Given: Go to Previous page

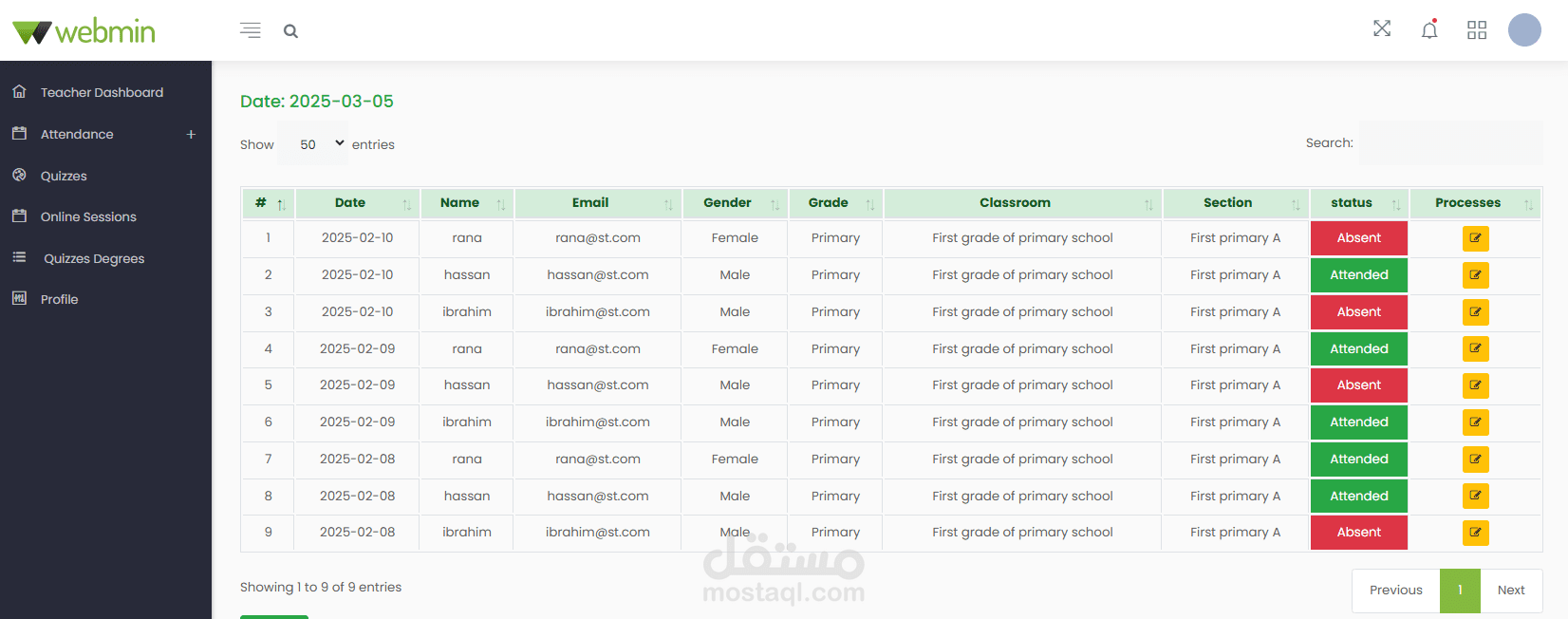Looking at the screenshot, I should [x=1396, y=591].
